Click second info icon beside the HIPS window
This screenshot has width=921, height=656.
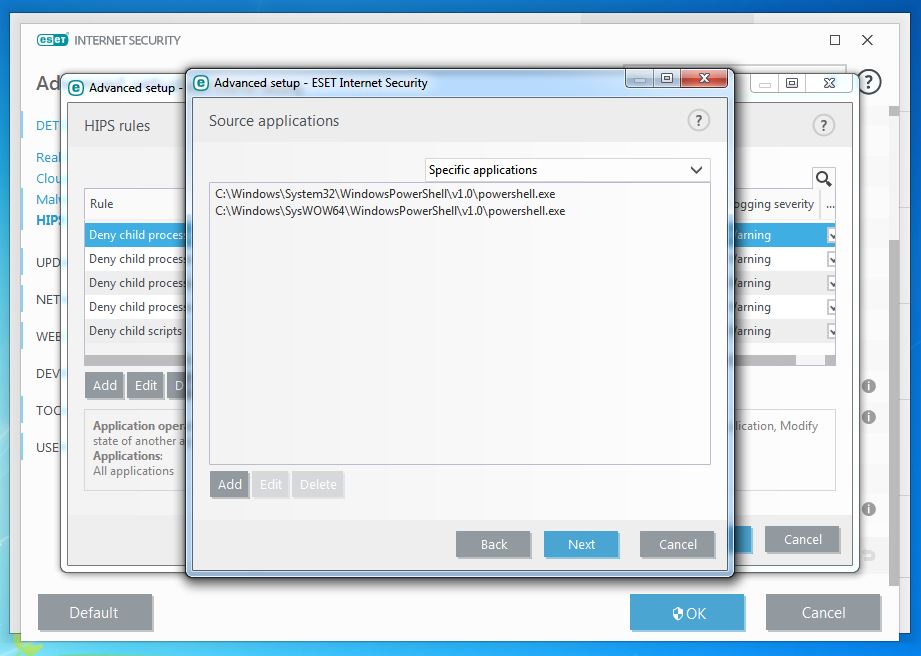[868, 417]
